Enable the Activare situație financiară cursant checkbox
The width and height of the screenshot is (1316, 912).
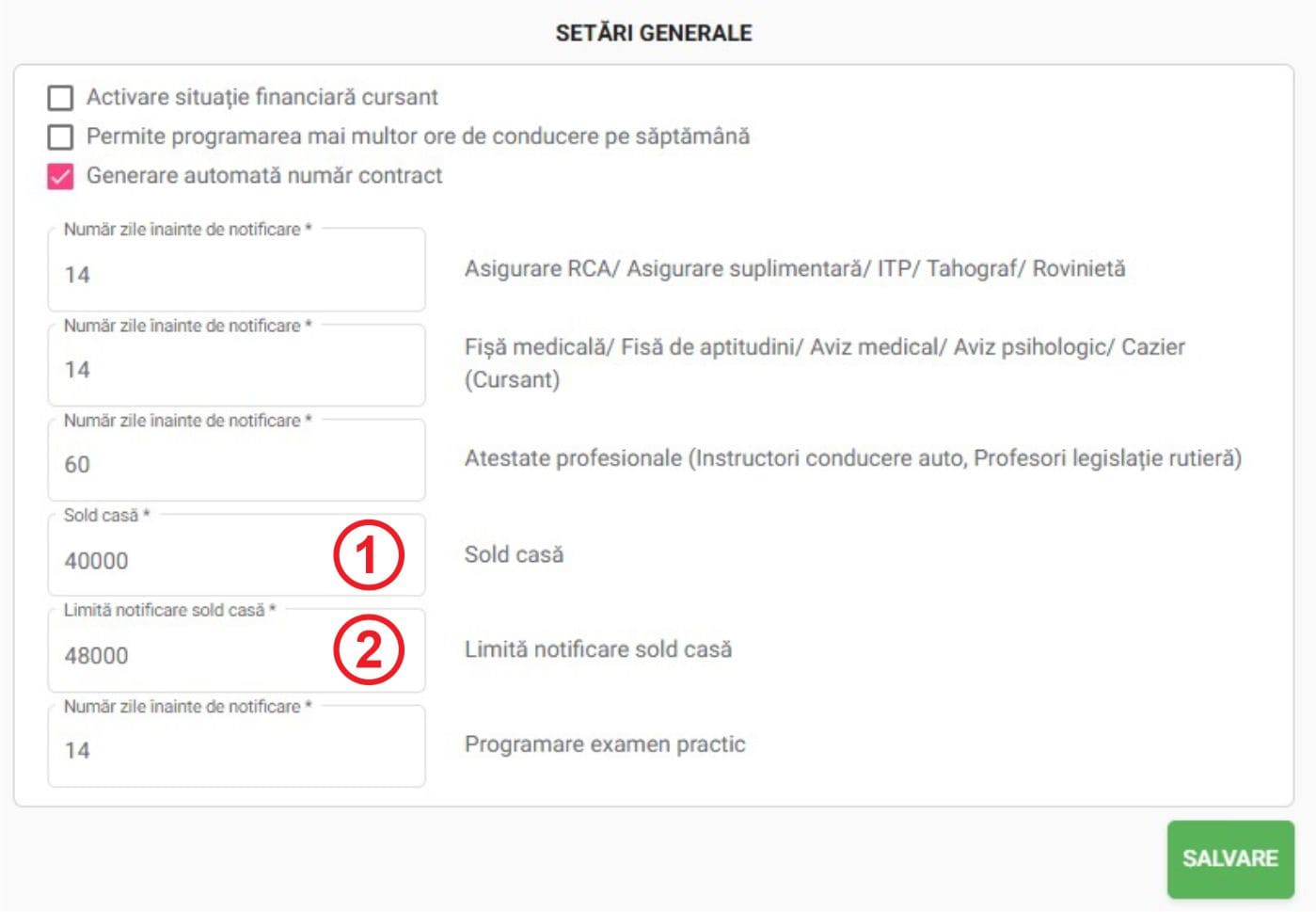pos(60,97)
